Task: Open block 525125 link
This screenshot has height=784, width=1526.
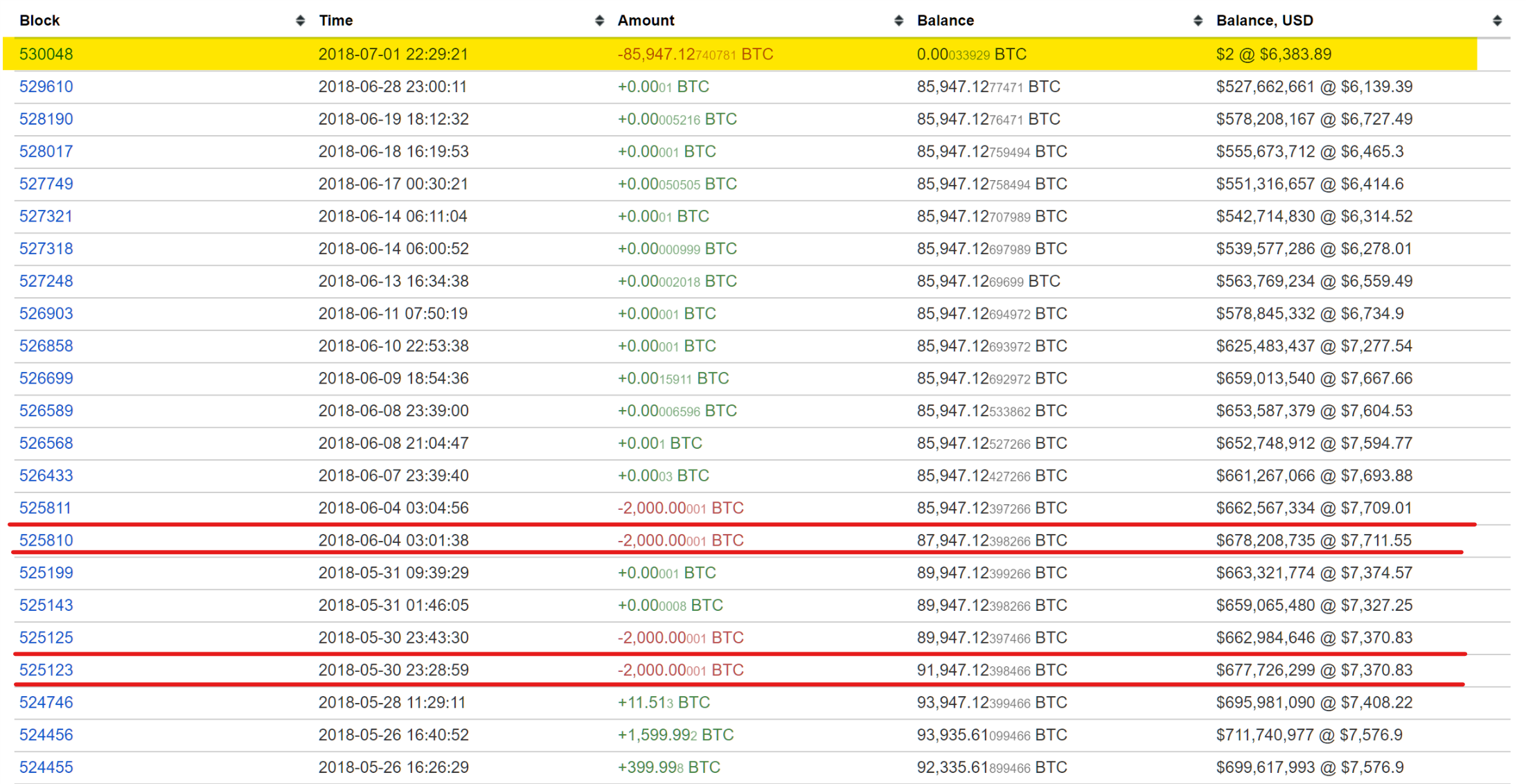Action: point(46,637)
